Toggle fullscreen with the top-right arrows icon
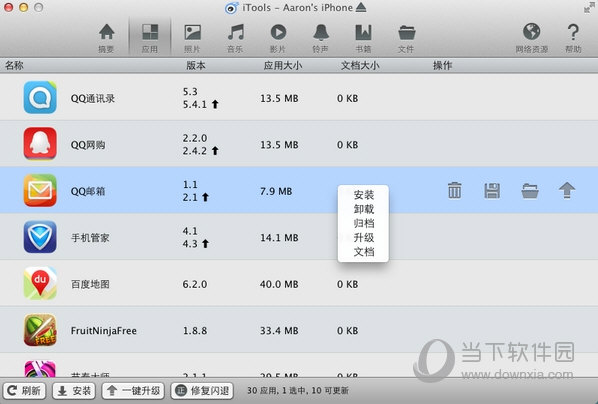Screen dimensions: 598x404 point(589,8)
